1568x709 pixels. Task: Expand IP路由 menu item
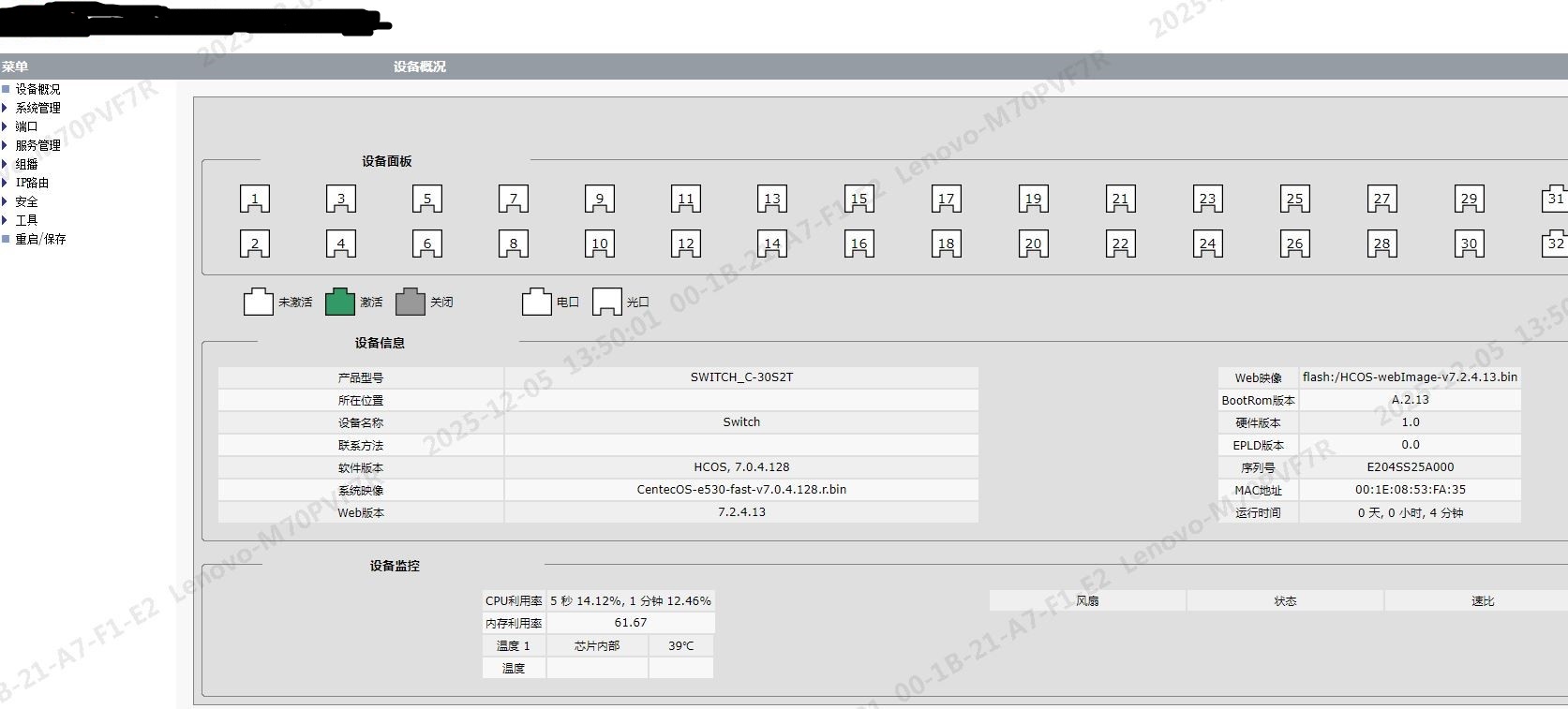pos(32,183)
